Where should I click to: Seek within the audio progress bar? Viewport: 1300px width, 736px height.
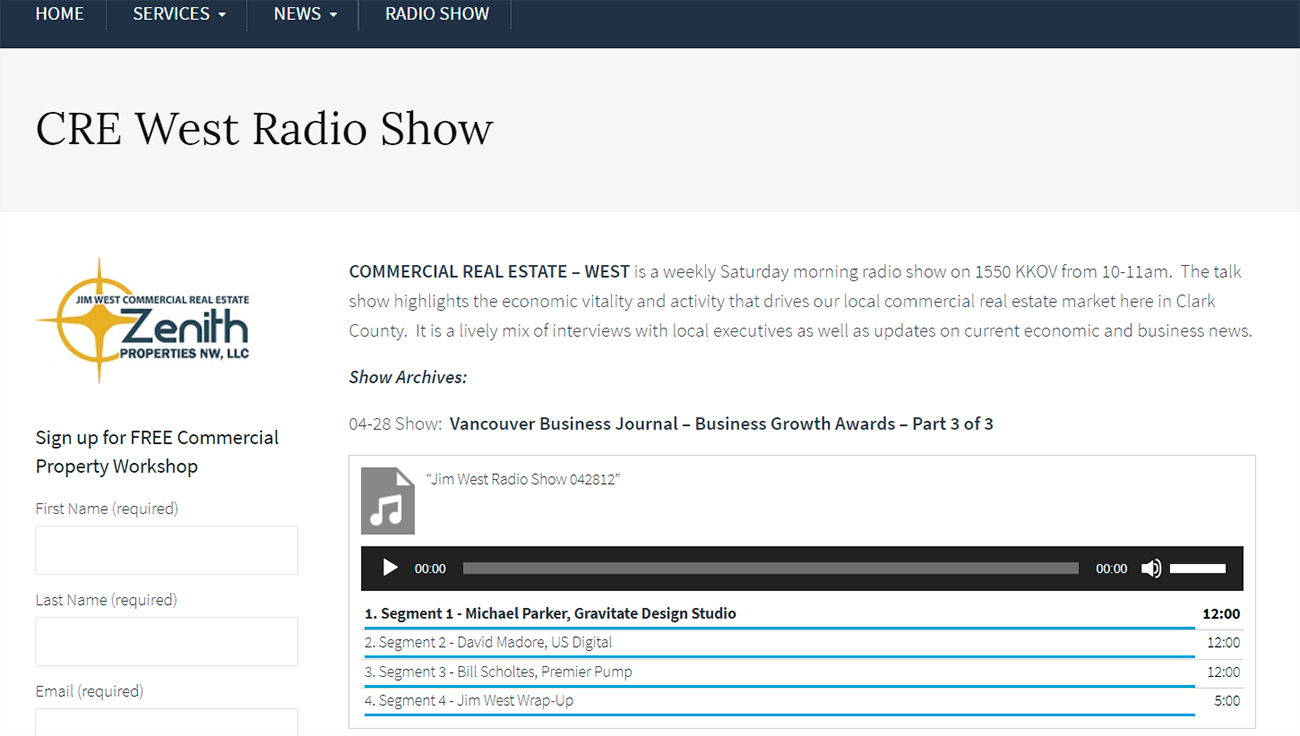(x=770, y=568)
